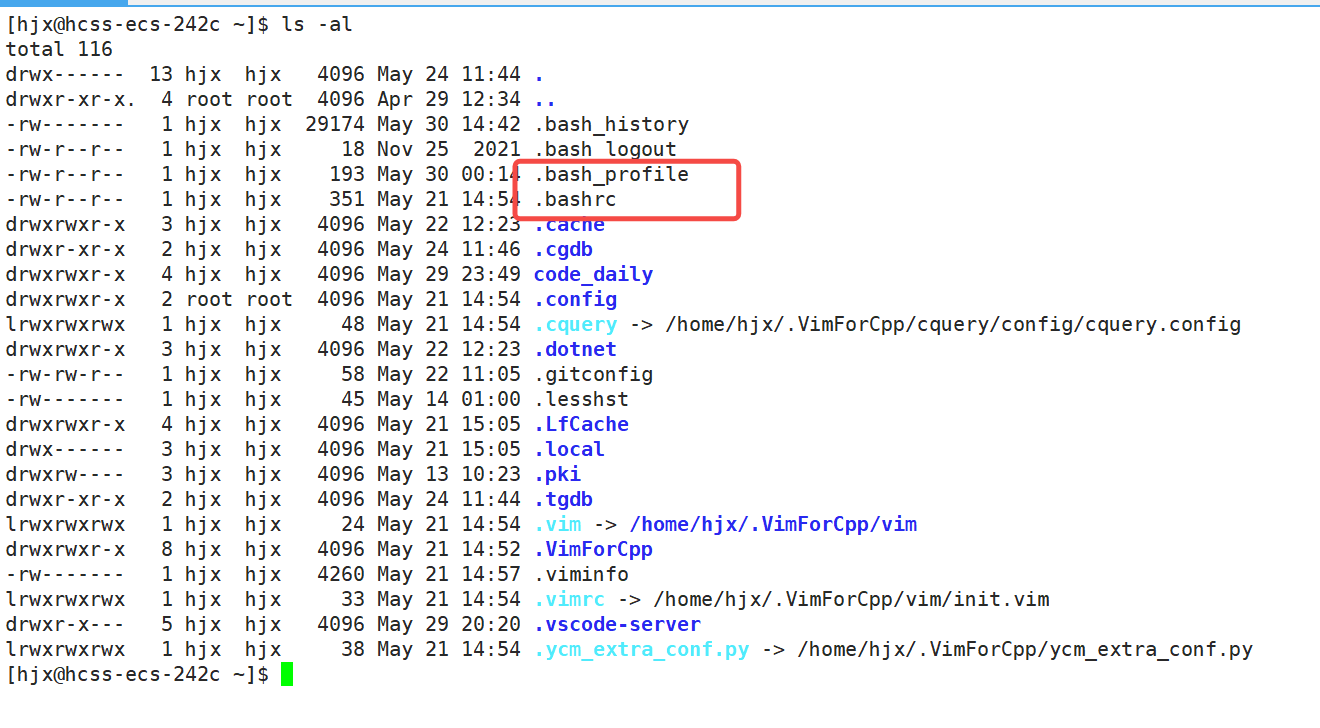
Task: Click the '.gitconfig' file name
Action: coord(593,375)
